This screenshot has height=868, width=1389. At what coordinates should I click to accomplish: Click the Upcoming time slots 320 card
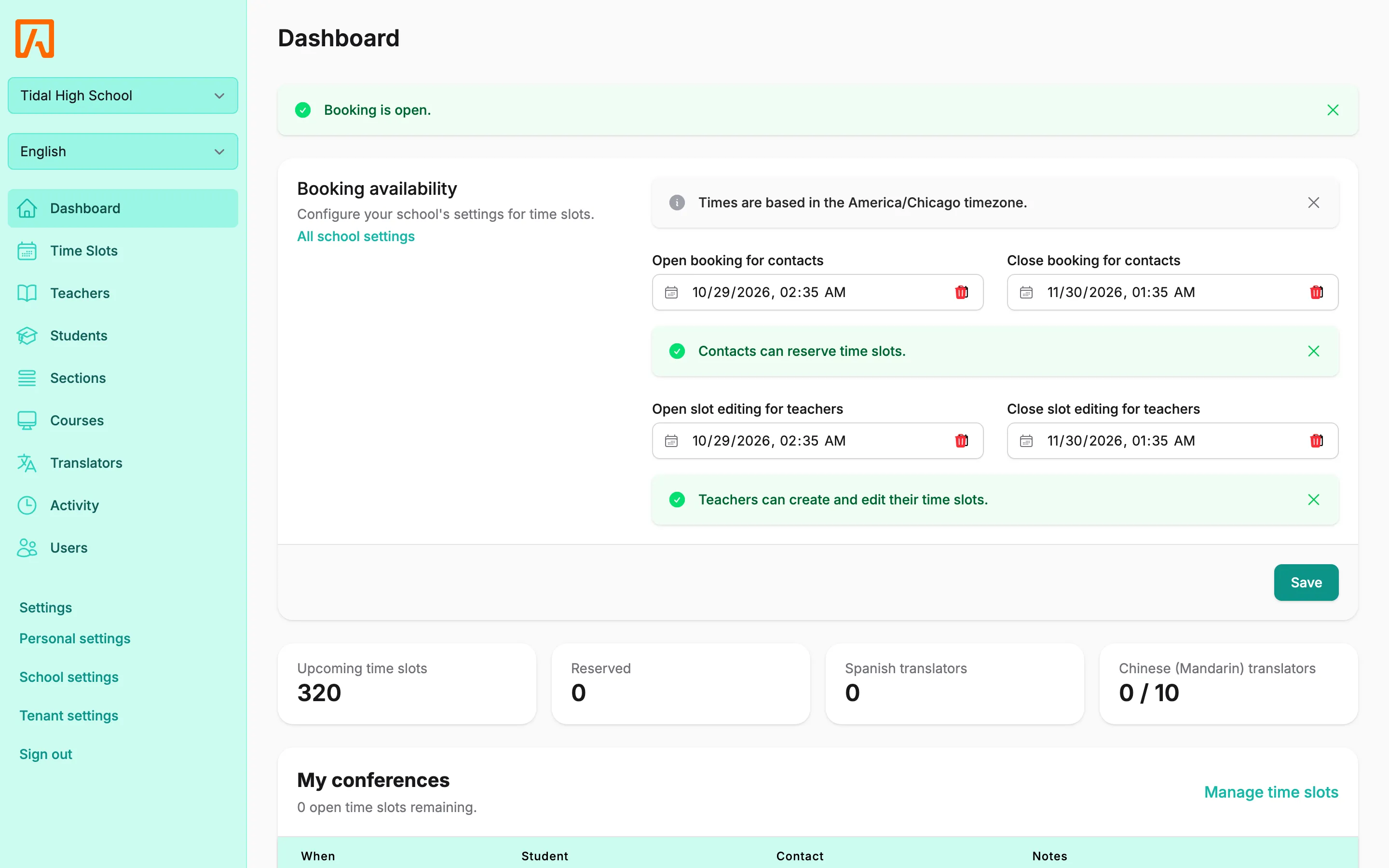(x=407, y=684)
